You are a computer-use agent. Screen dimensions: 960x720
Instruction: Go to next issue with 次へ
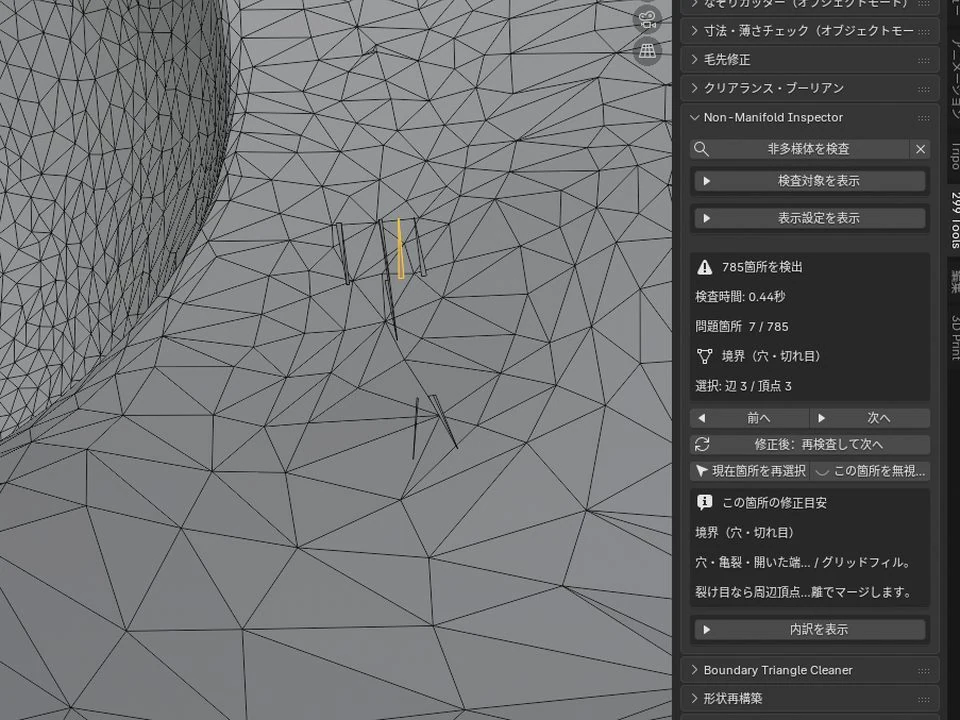click(x=870, y=418)
